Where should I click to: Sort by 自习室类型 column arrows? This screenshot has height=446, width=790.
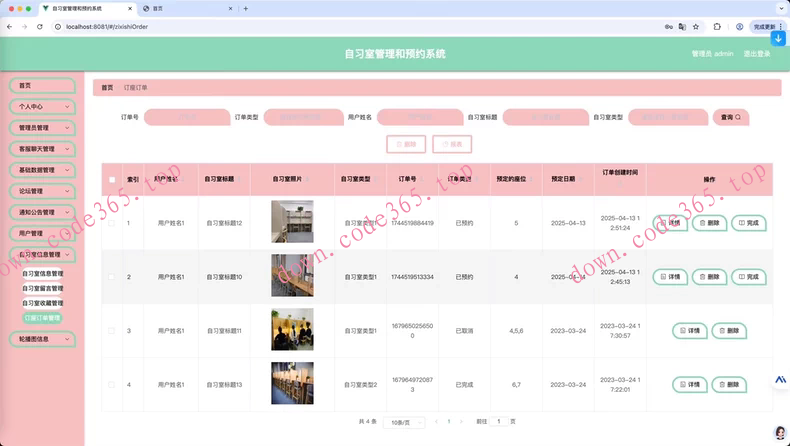pos(375,179)
